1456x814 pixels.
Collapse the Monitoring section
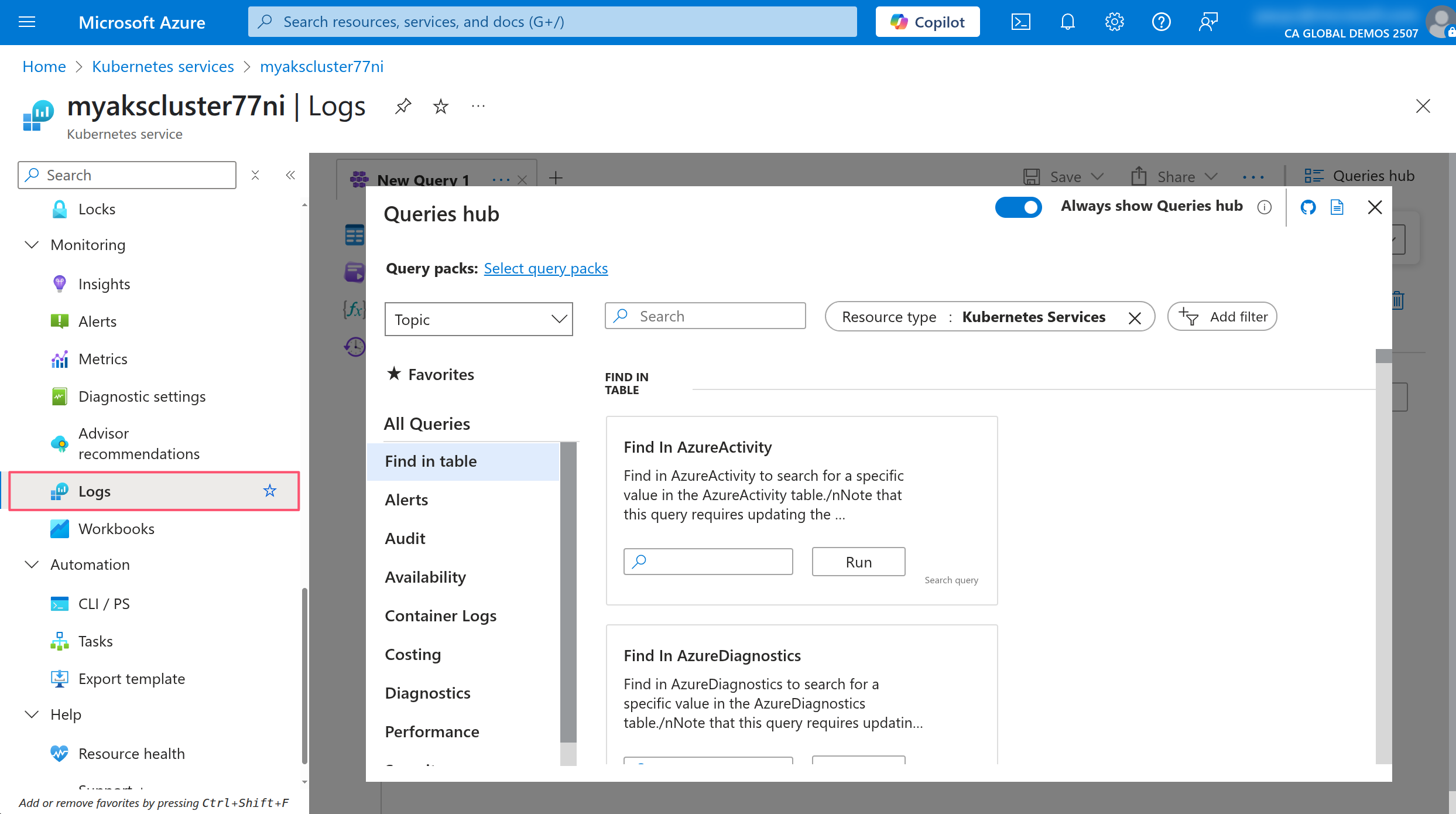click(x=32, y=245)
